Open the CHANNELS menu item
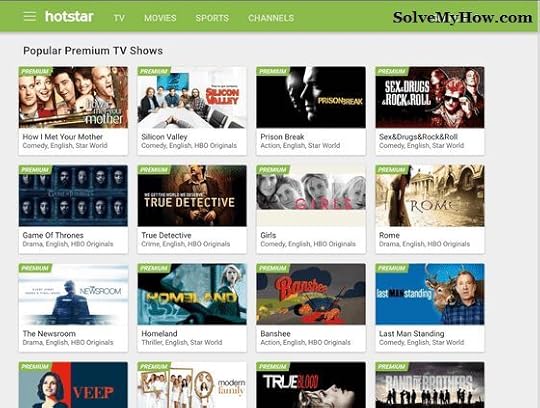 271,18
